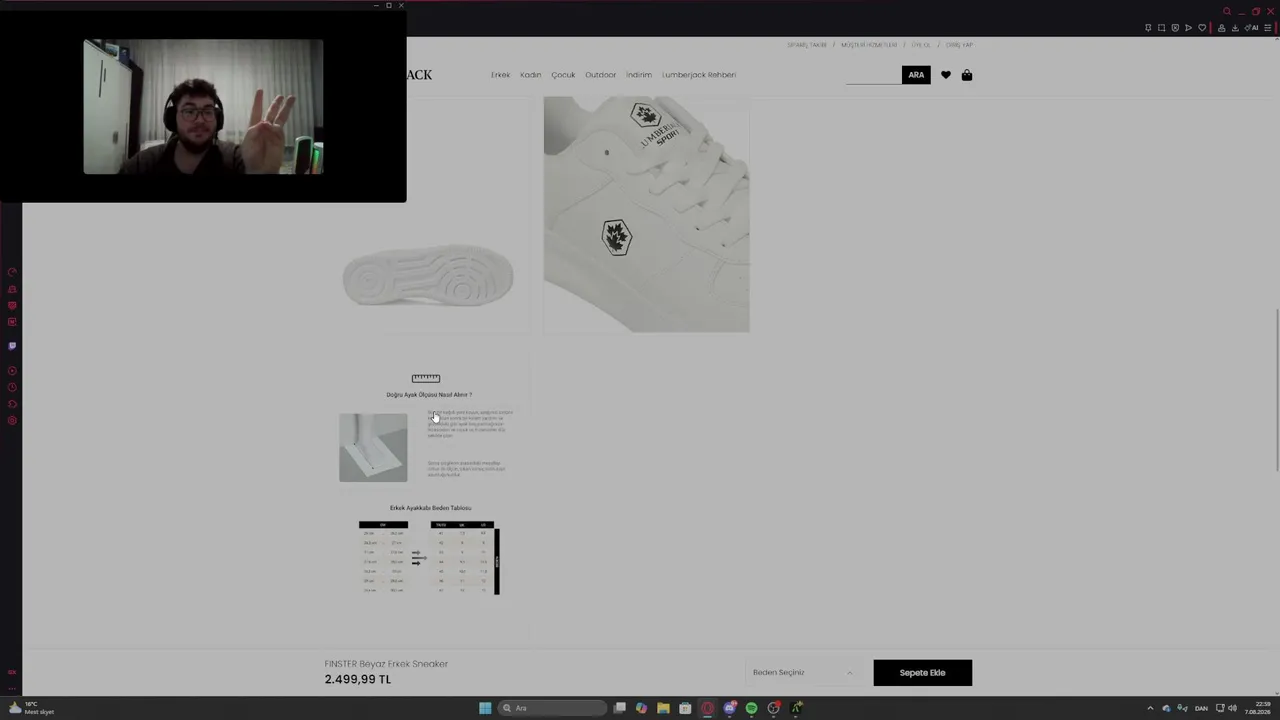Take a snapshot with the toolbar capture icon
Viewport: 1280px width, 720px height.
click(1161, 28)
